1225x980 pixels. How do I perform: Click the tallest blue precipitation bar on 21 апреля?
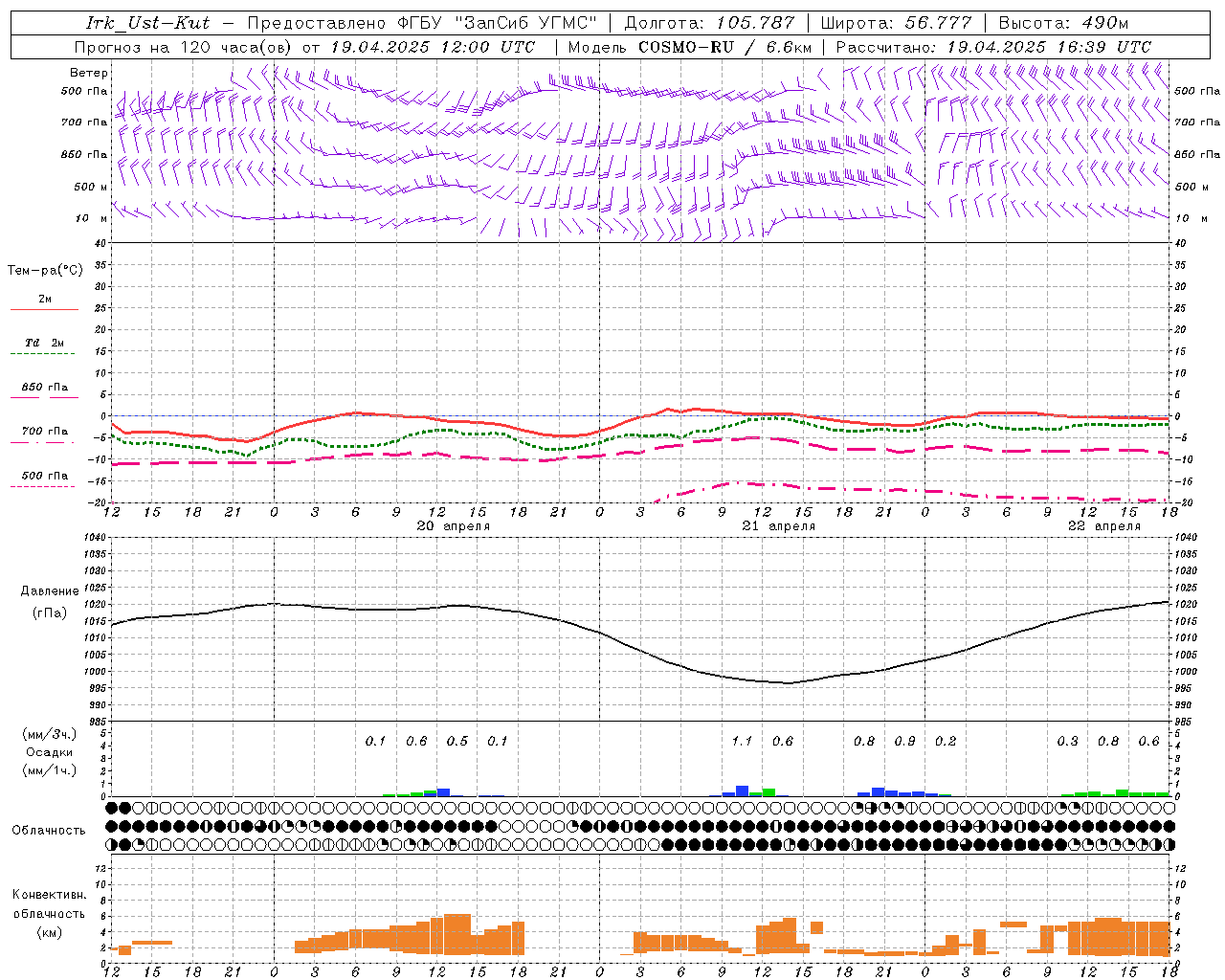pyautogui.click(x=742, y=791)
